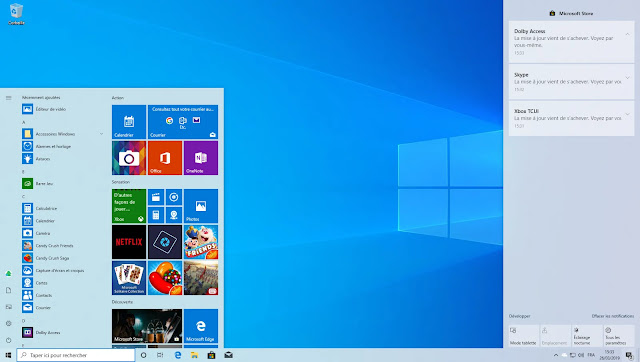Click the letter A header in the app list
This screenshot has width=640, height=362.
pos(24,122)
